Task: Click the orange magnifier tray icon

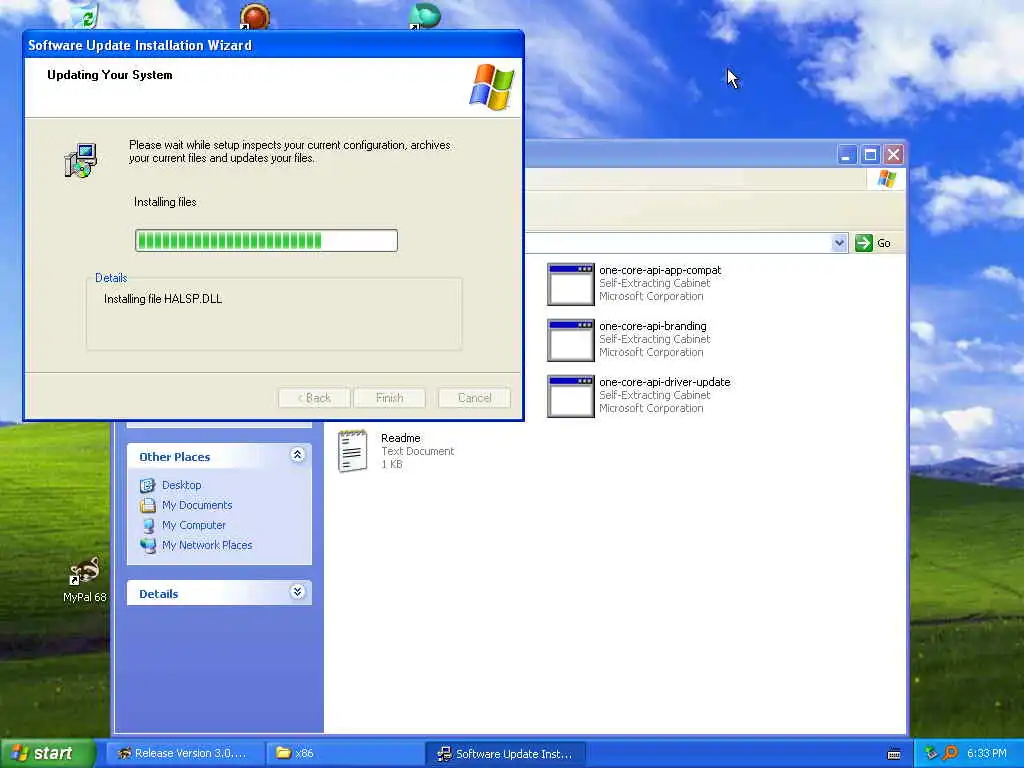Action: point(950,754)
